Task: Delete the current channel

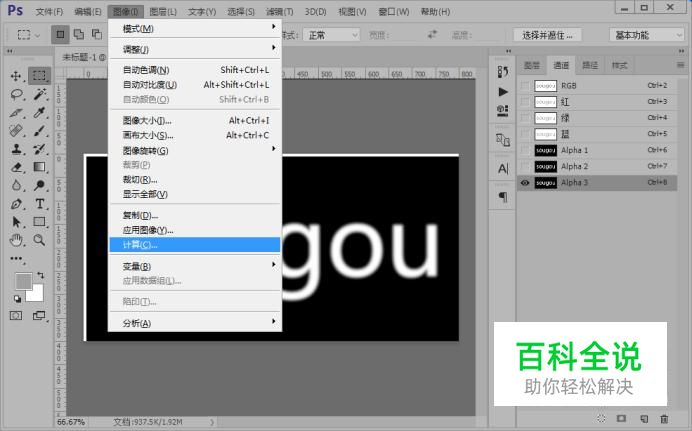Action: (664, 418)
